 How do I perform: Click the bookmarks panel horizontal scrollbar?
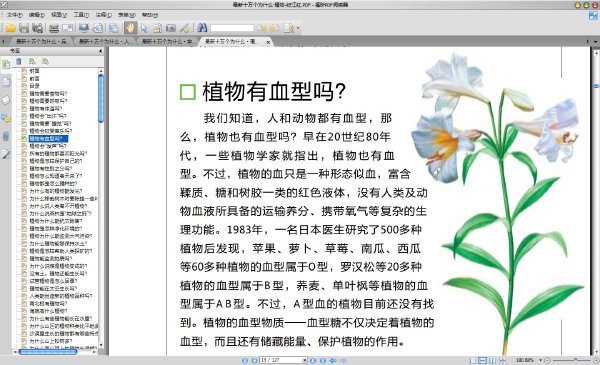point(56,352)
